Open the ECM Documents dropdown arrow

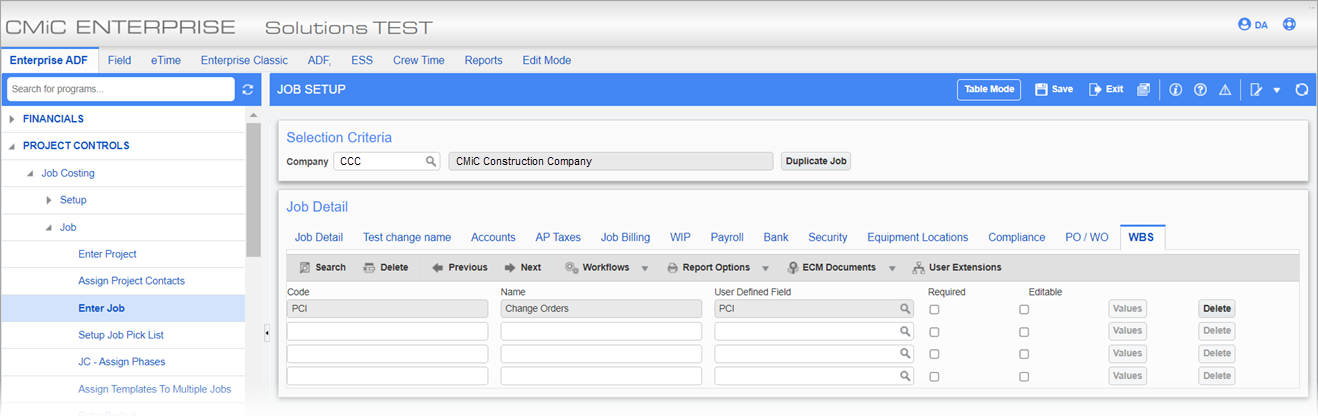pyautogui.click(x=892, y=268)
